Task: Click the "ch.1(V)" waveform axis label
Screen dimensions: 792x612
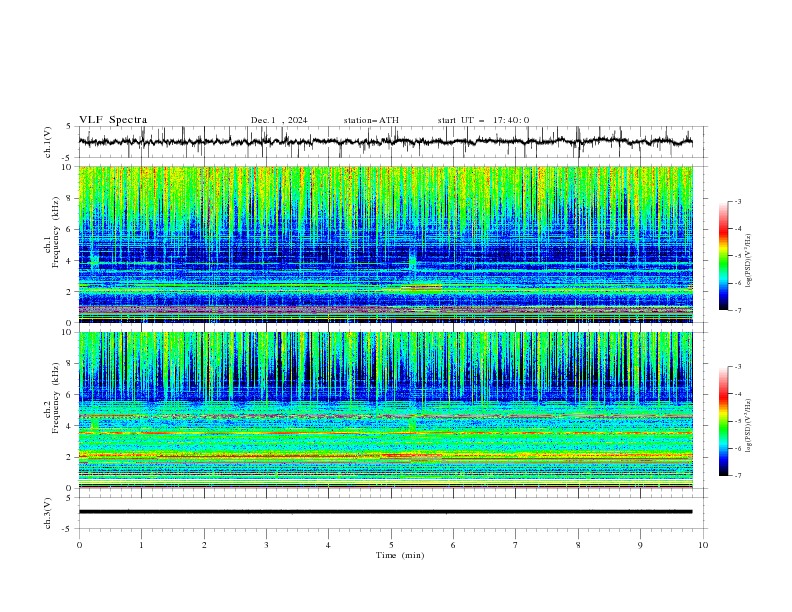Action: 48,142
